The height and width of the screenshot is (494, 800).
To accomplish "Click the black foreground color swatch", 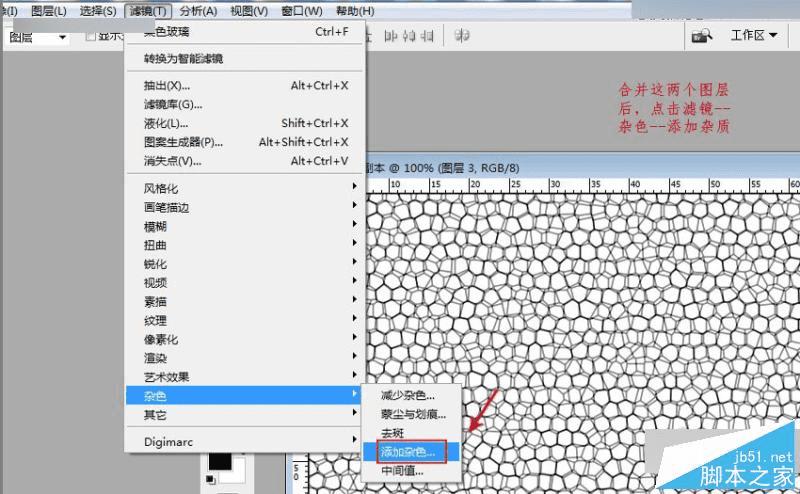I will [x=220, y=461].
